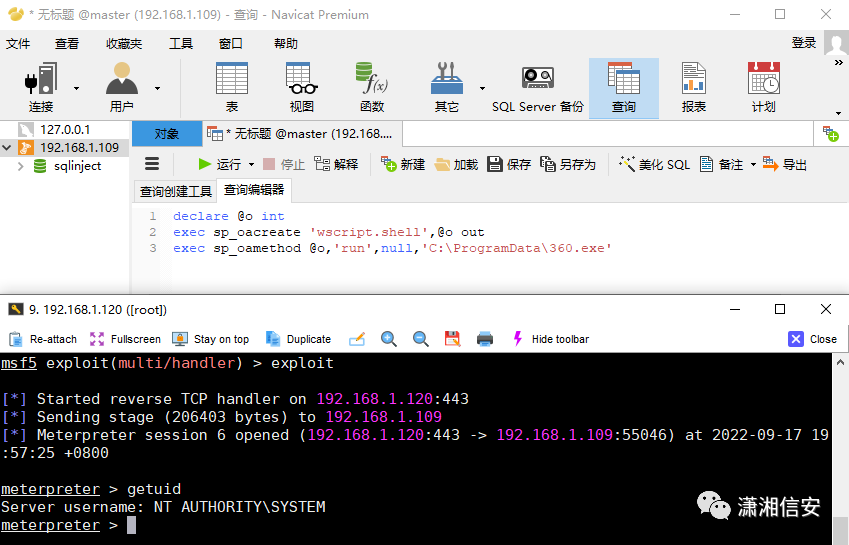Open the Function (函数) objects
This screenshot has height=545, width=849.
(x=372, y=87)
